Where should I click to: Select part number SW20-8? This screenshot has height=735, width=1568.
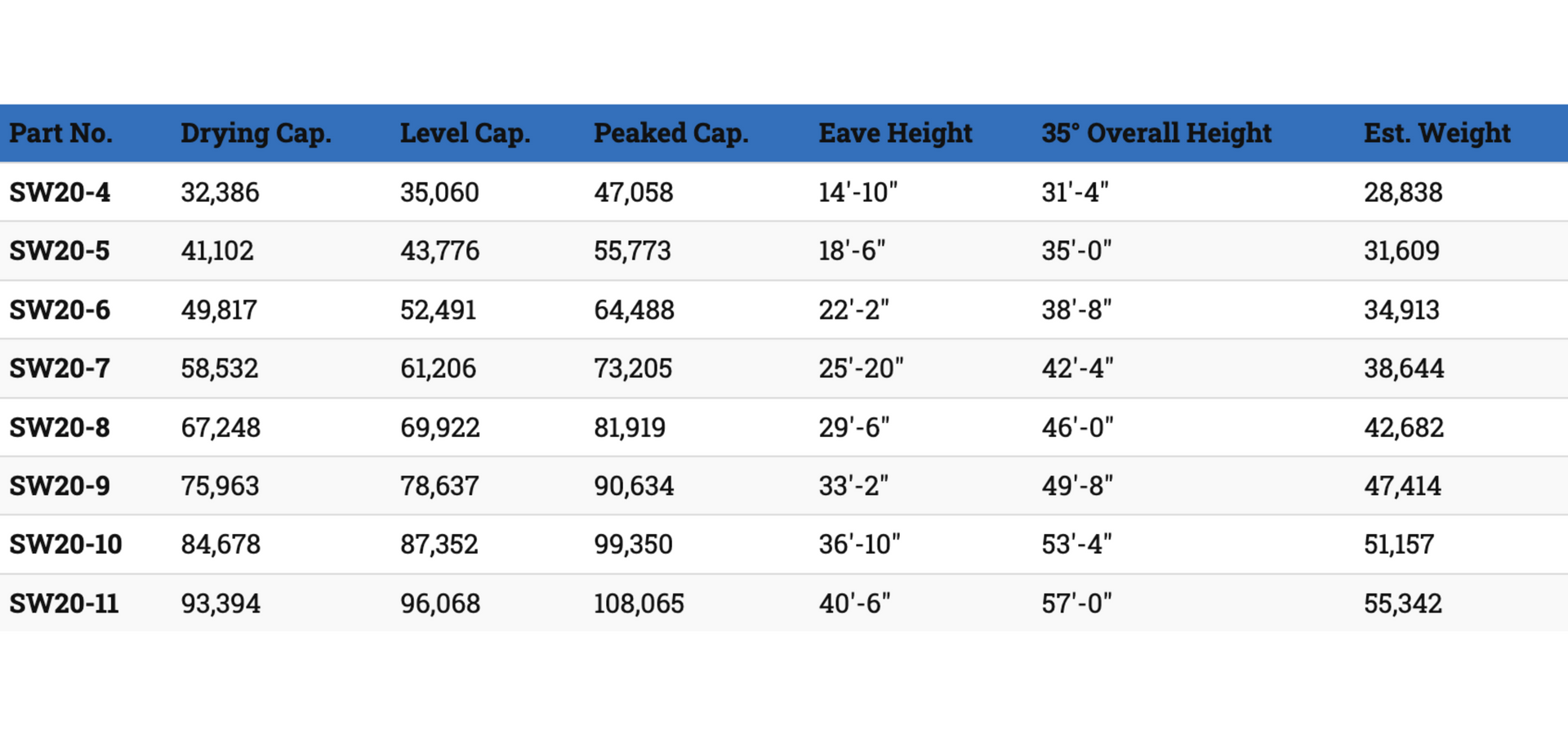tap(60, 428)
